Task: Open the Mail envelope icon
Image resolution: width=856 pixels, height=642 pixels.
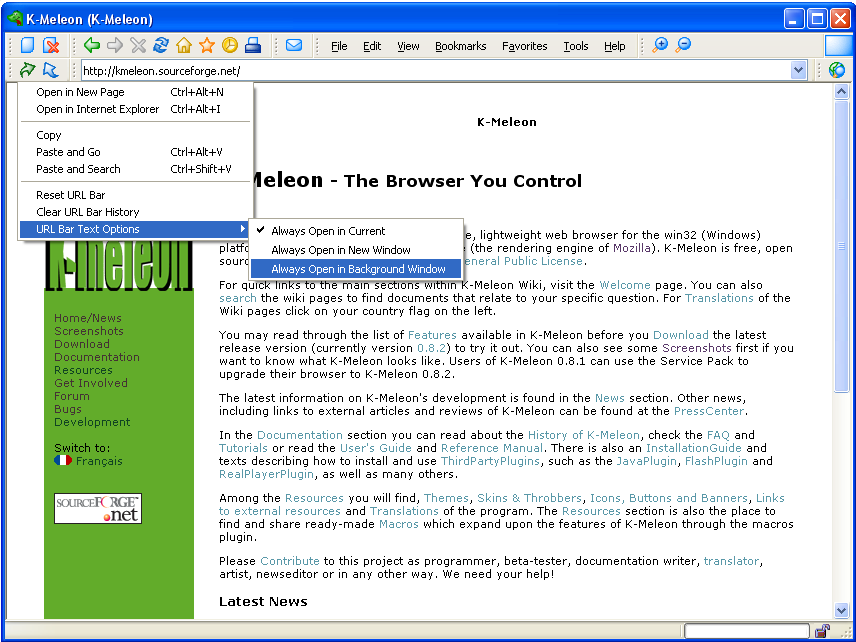Action: 294,45
